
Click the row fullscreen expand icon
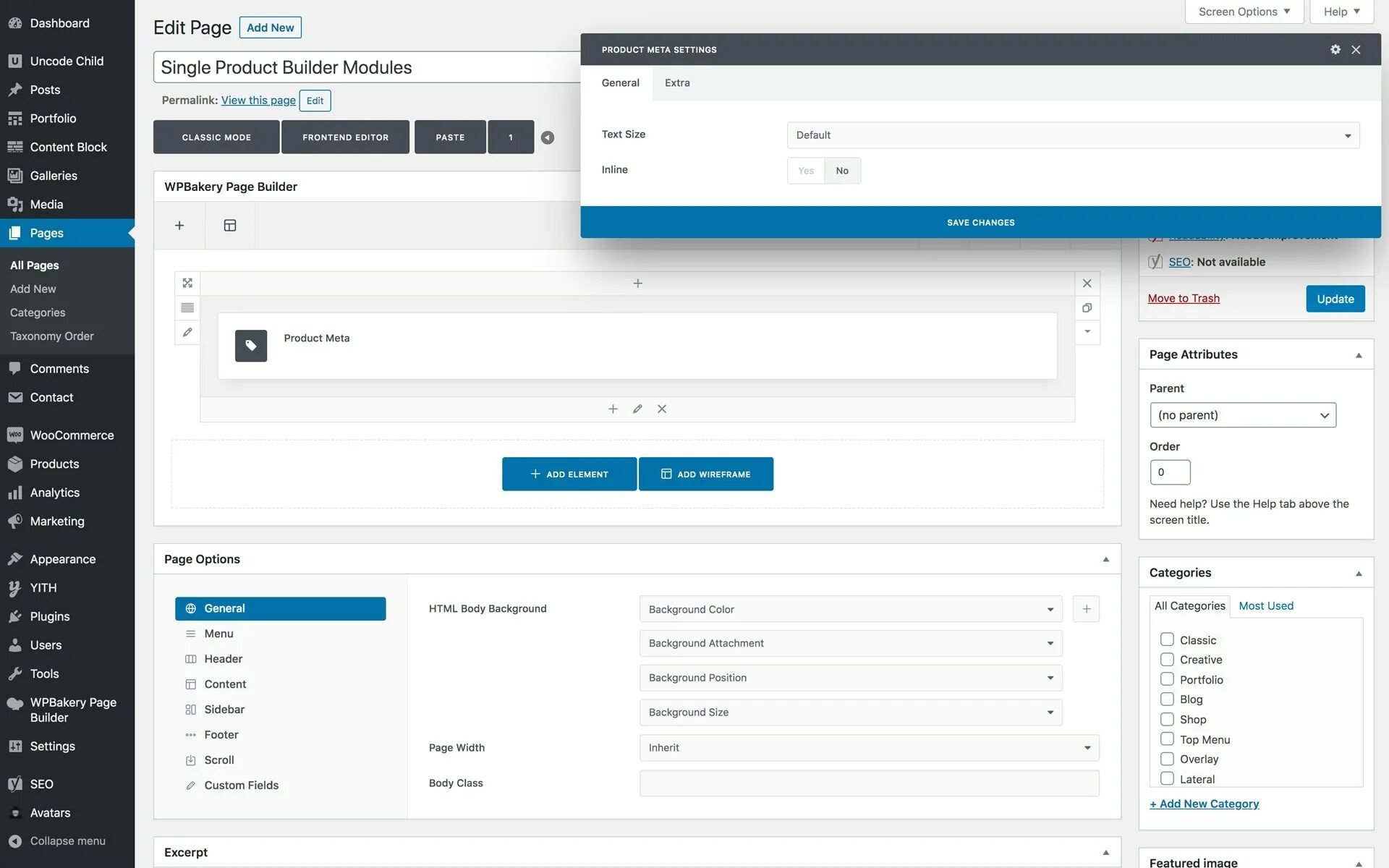(187, 283)
